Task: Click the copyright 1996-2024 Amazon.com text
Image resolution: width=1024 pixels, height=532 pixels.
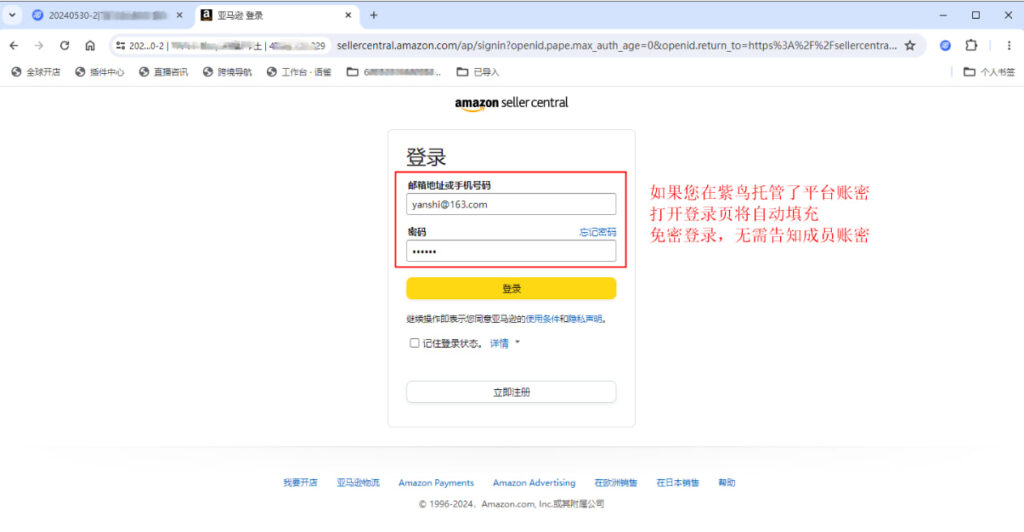Action: click(511, 504)
